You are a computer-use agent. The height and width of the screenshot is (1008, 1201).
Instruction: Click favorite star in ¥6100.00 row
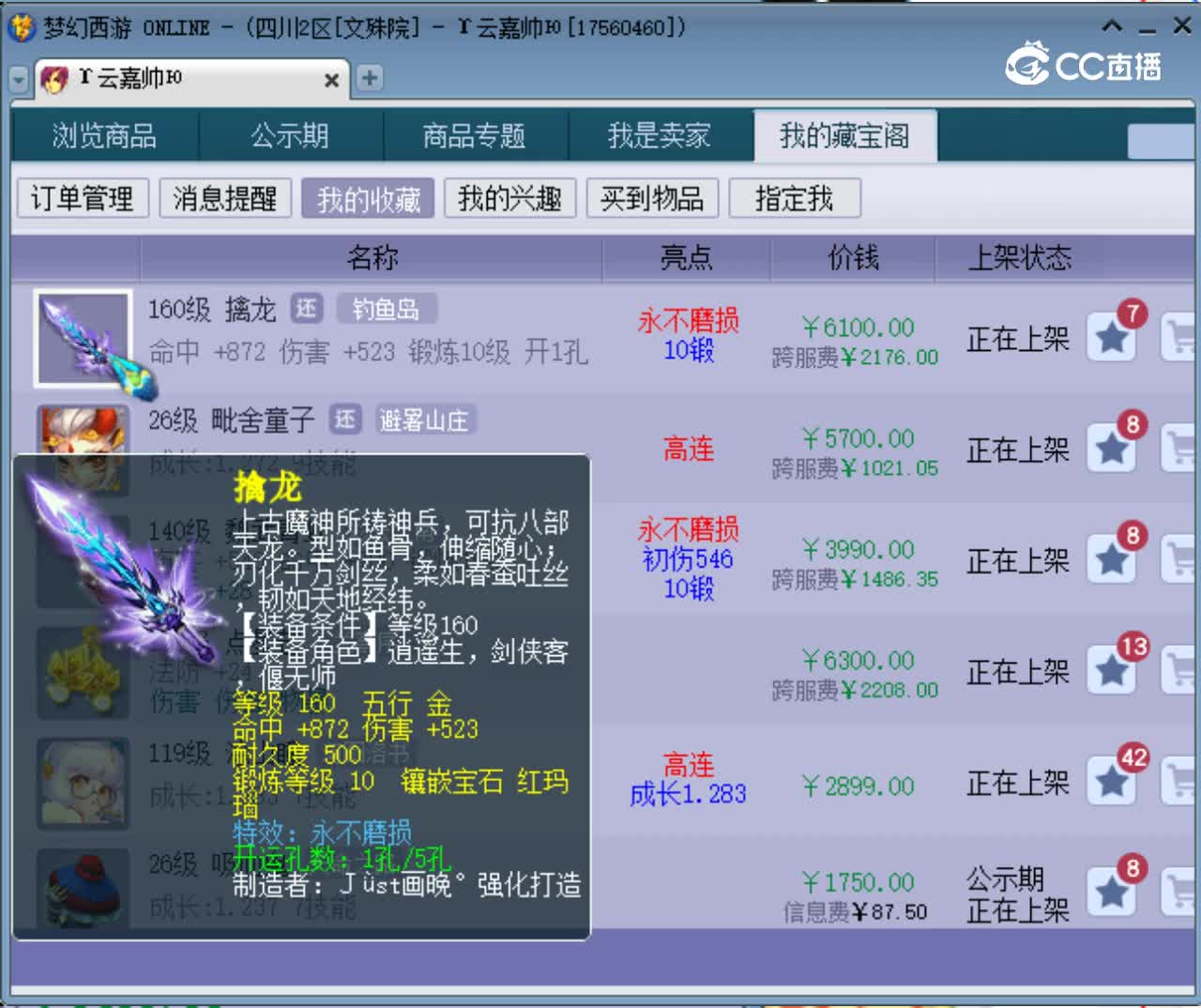(x=1112, y=337)
